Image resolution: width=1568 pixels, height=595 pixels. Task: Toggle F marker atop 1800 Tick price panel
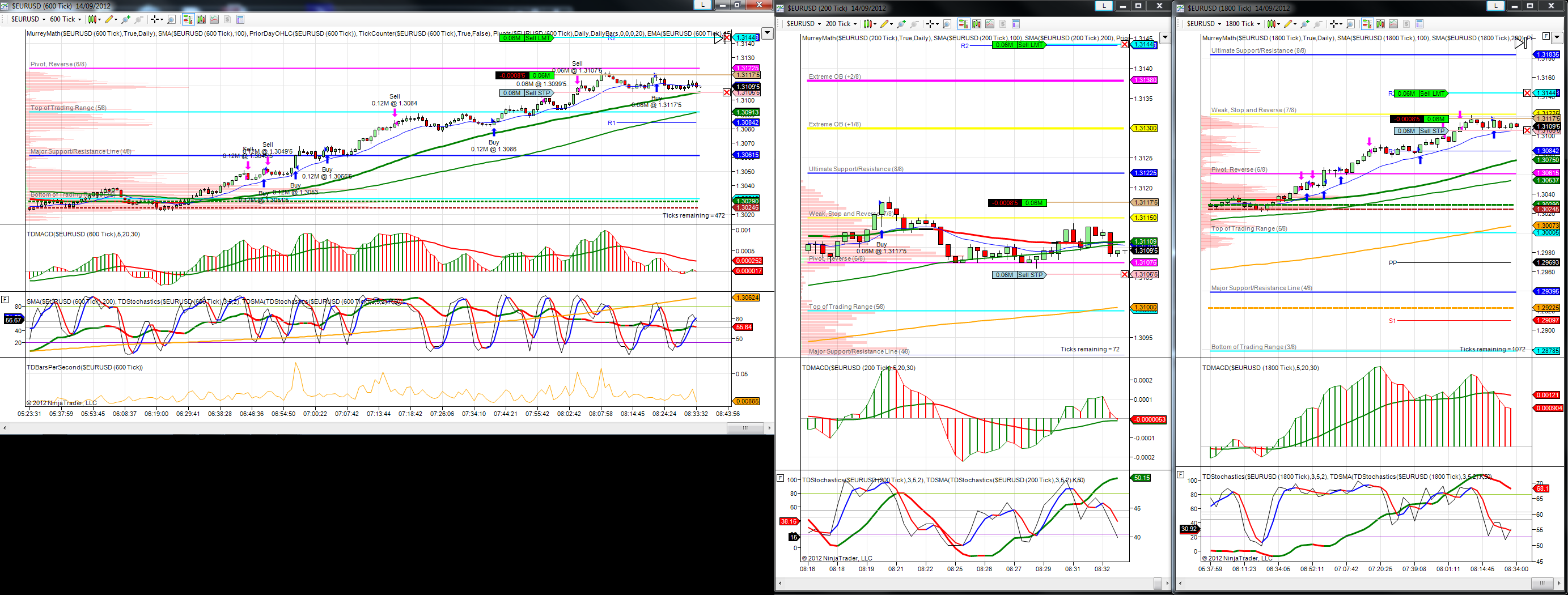1545,36
